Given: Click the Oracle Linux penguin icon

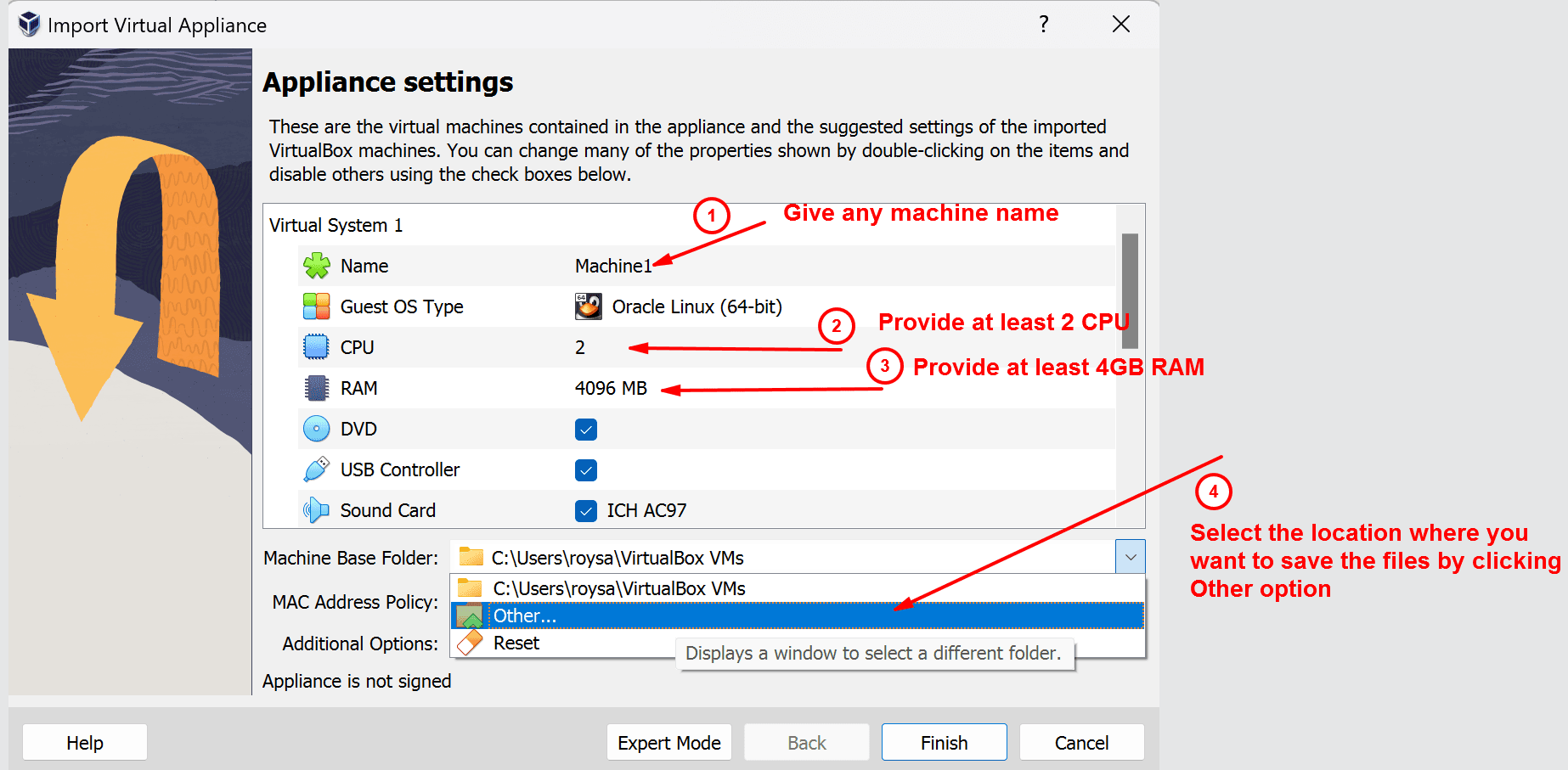Looking at the screenshot, I should pyautogui.click(x=588, y=306).
